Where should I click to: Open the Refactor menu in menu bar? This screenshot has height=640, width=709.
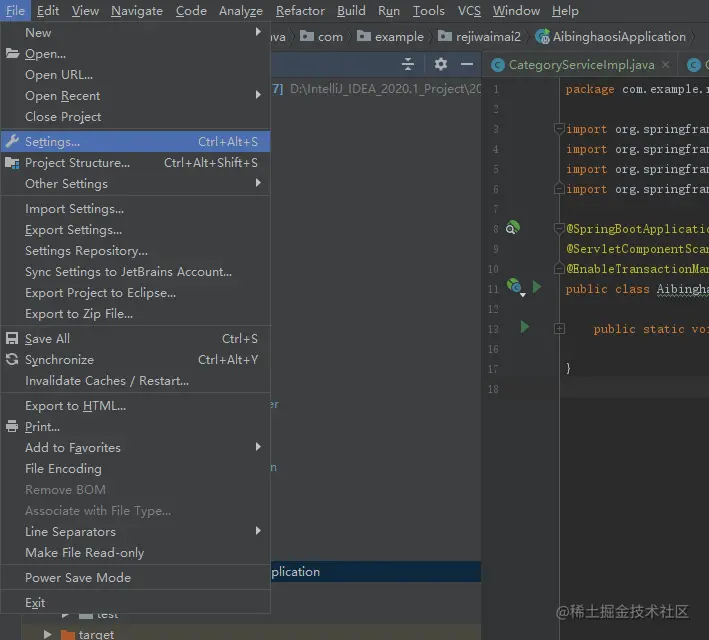coord(300,11)
